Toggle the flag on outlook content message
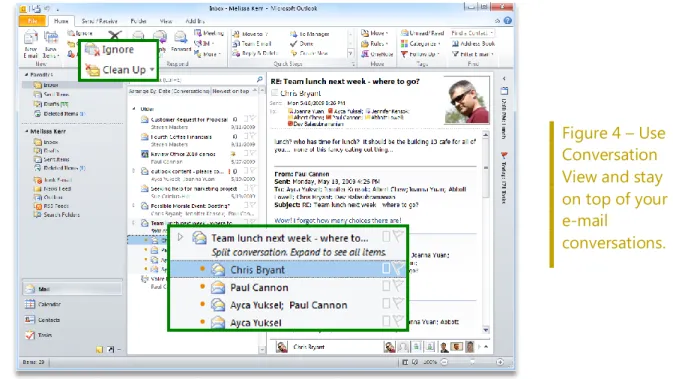The image size is (673, 379). [x=254, y=171]
